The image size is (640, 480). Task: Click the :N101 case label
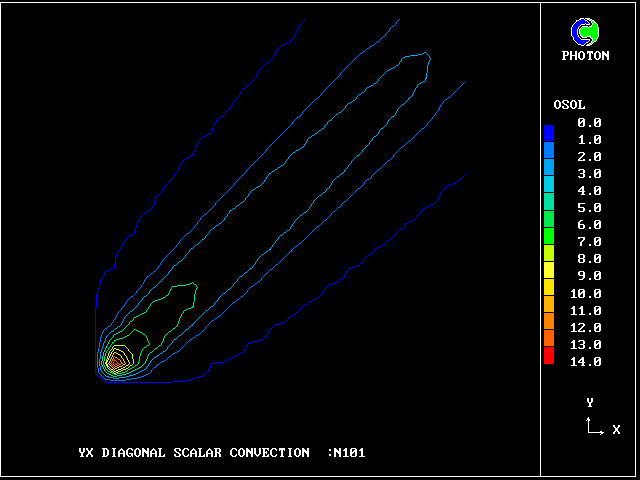(346, 452)
